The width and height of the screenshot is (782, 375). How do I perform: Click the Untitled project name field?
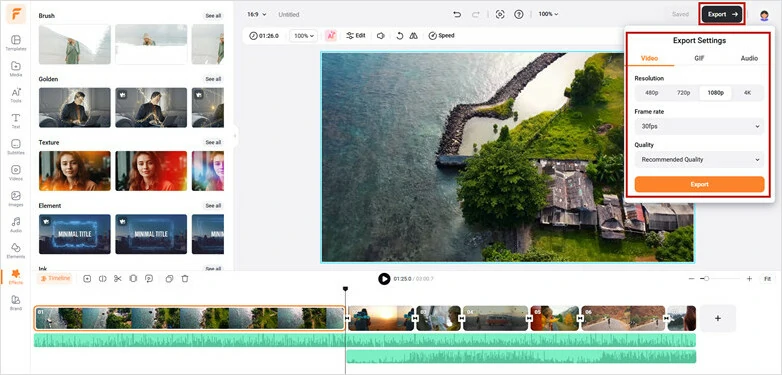click(x=289, y=14)
